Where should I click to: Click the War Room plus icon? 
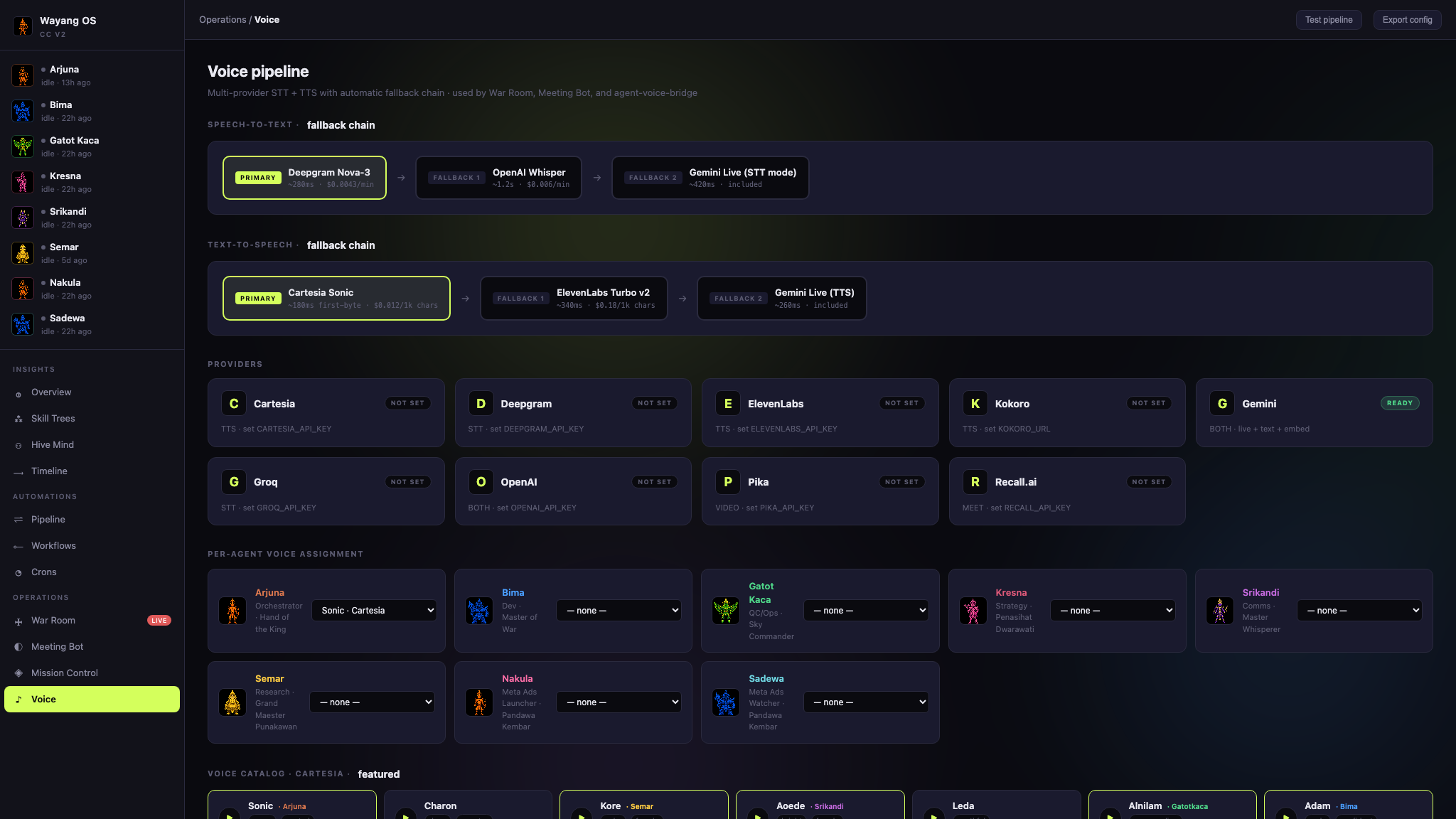(x=18, y=621)
